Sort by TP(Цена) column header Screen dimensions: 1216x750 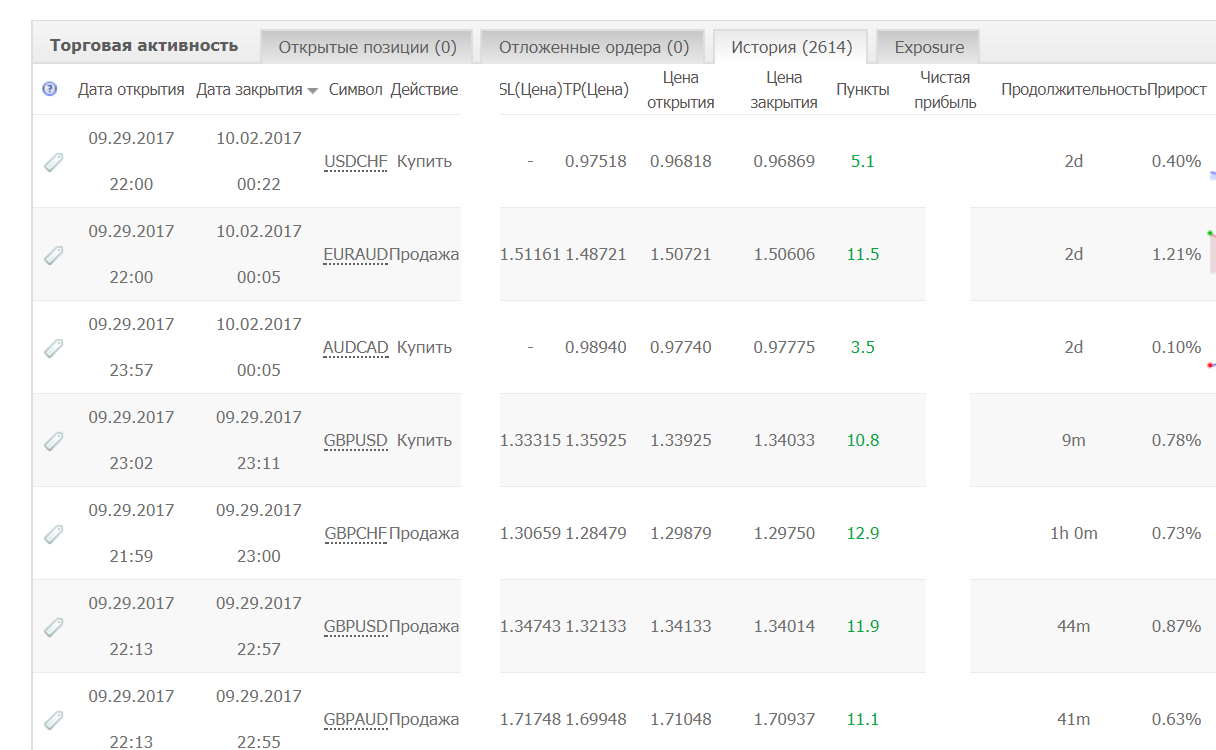pyautogui.click(x=596, y=89)
